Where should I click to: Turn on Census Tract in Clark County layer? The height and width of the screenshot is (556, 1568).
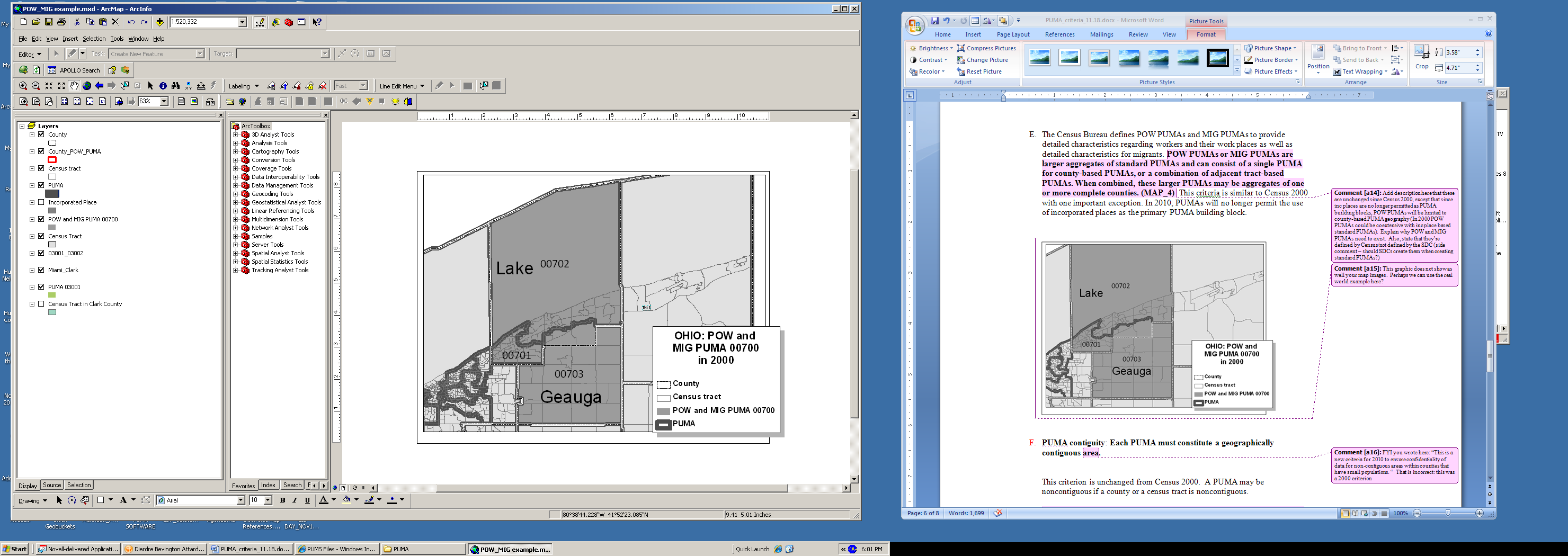coord(41,303)
